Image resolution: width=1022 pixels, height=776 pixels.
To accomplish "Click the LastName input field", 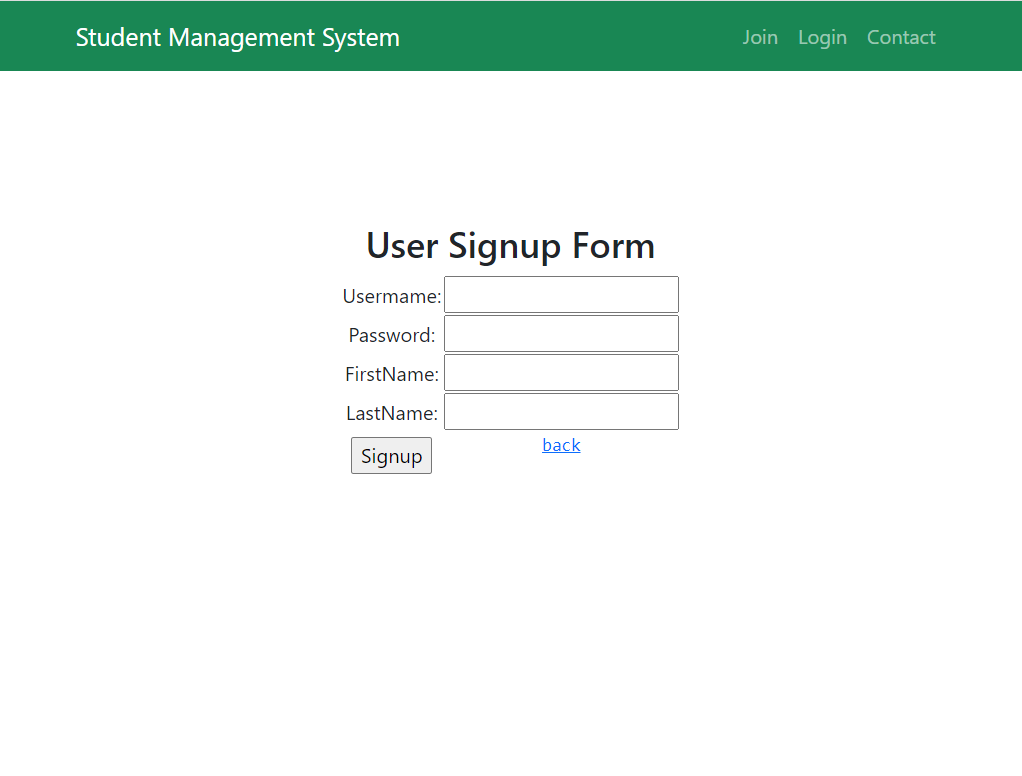I will 561,411.
